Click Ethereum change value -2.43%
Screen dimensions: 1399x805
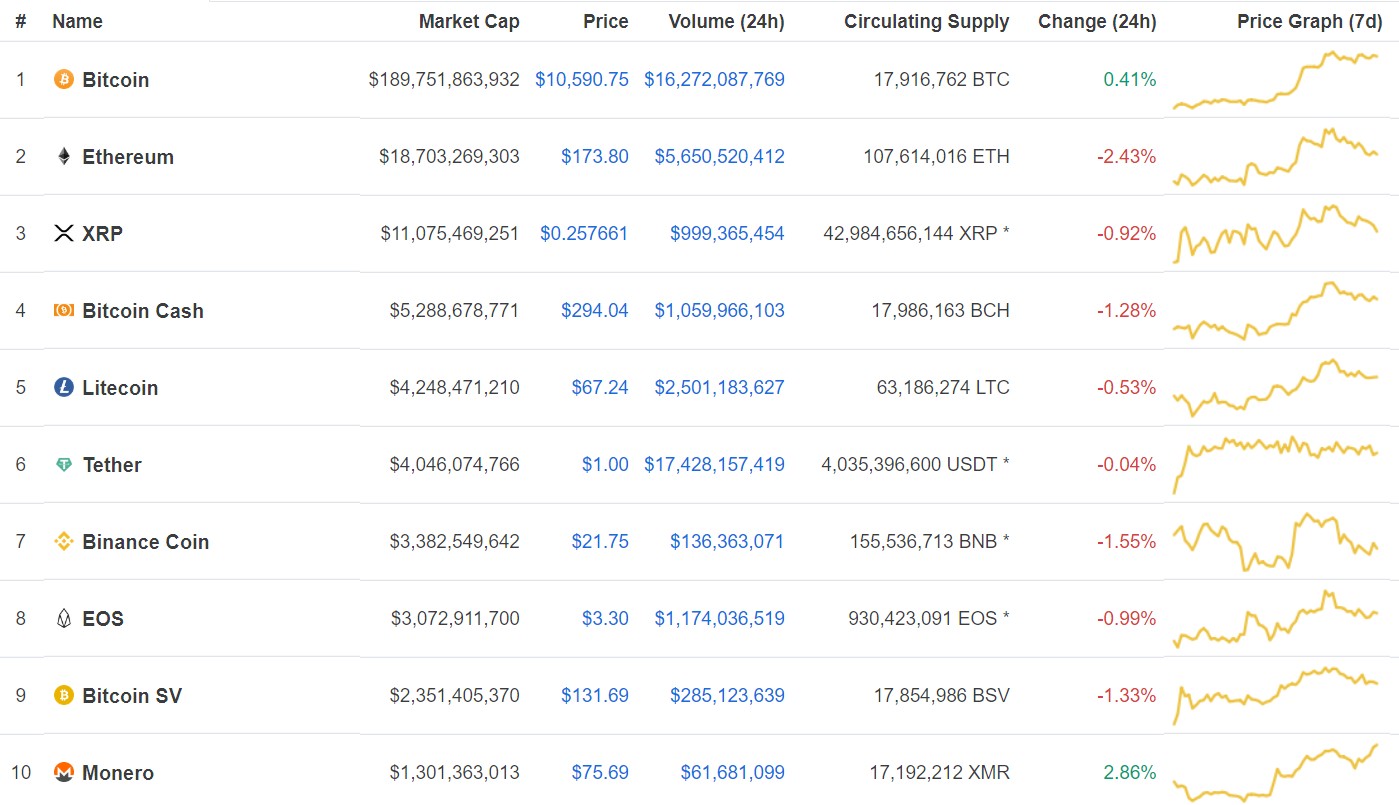point(1127,156)
